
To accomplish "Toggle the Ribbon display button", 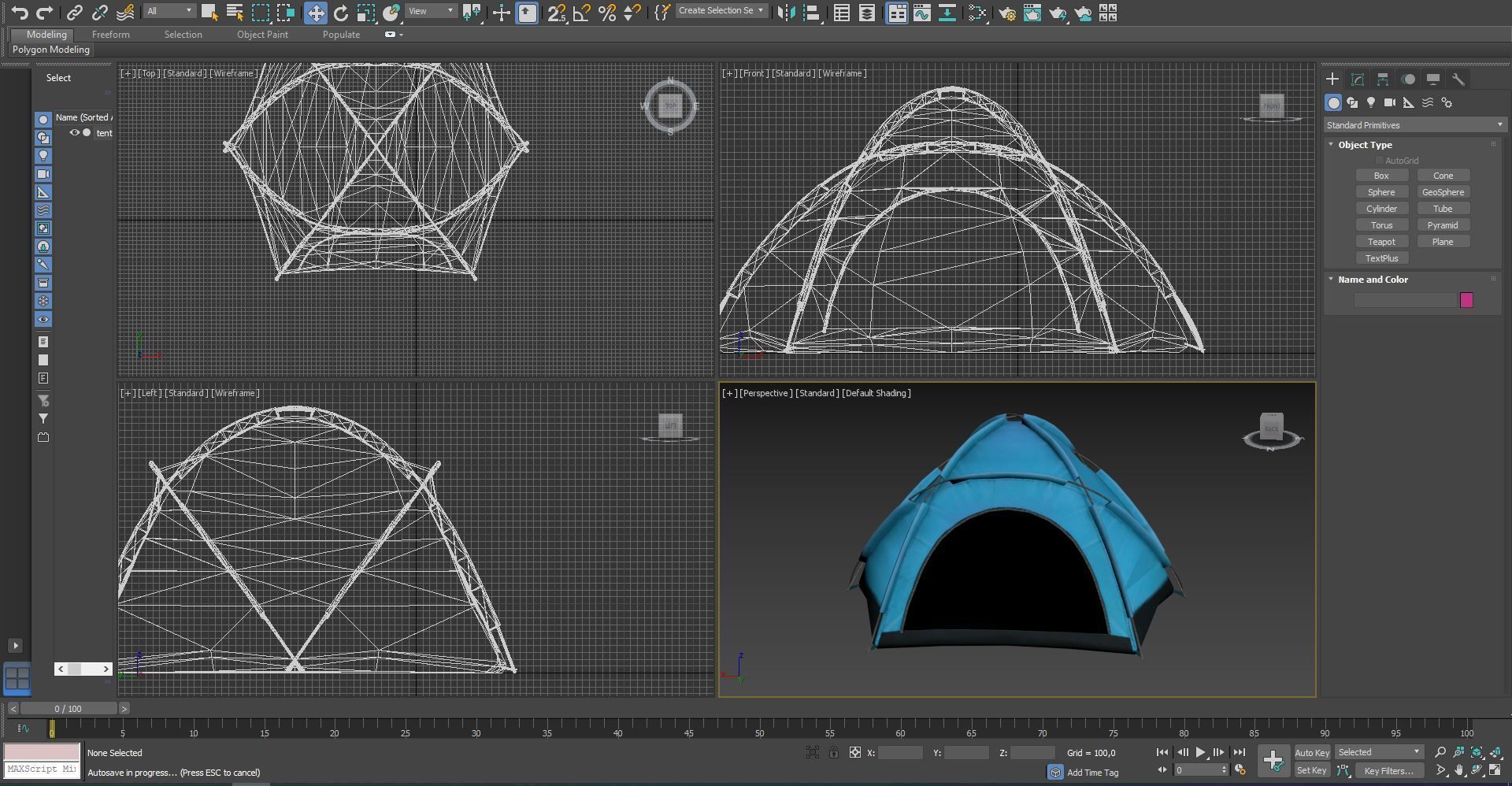I will pos(897,13).
